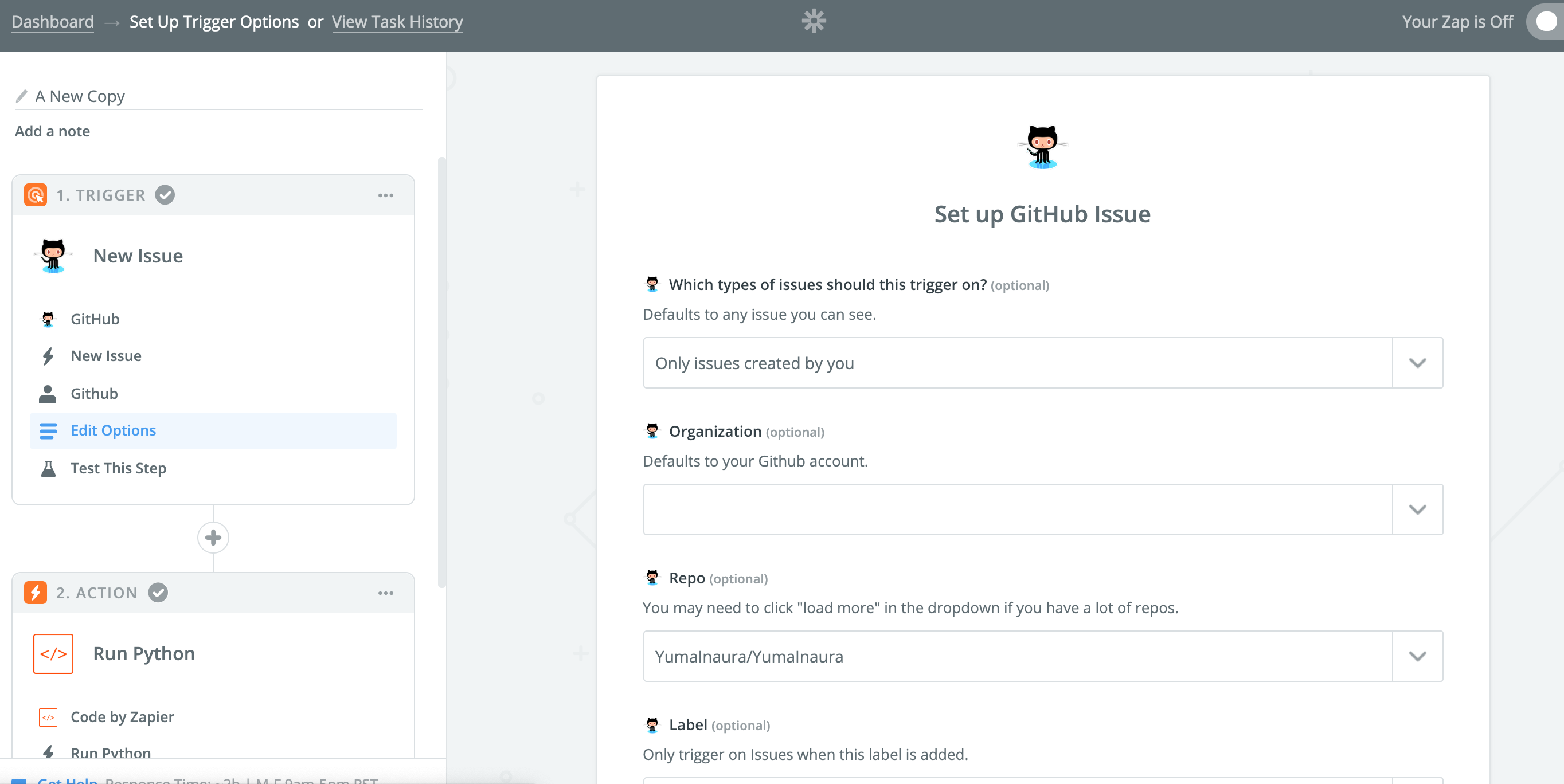Expand the Repo dropdown chevron

[1417, 657]
